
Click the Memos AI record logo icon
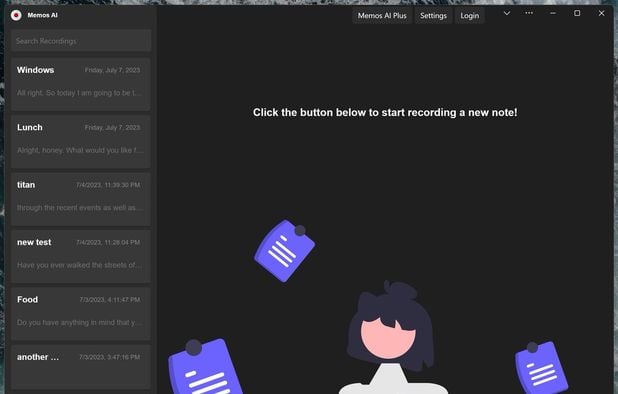pyautogui.click(x=16, y=15)
